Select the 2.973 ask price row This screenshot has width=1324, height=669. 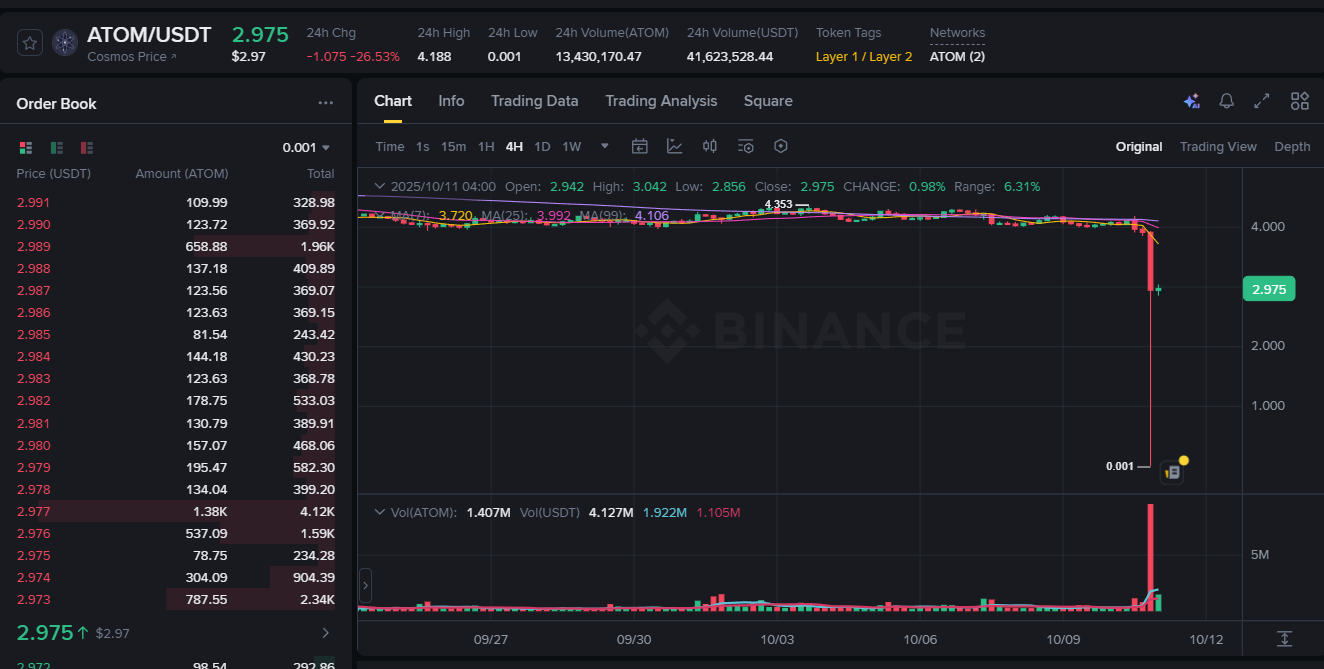(176, 599)
